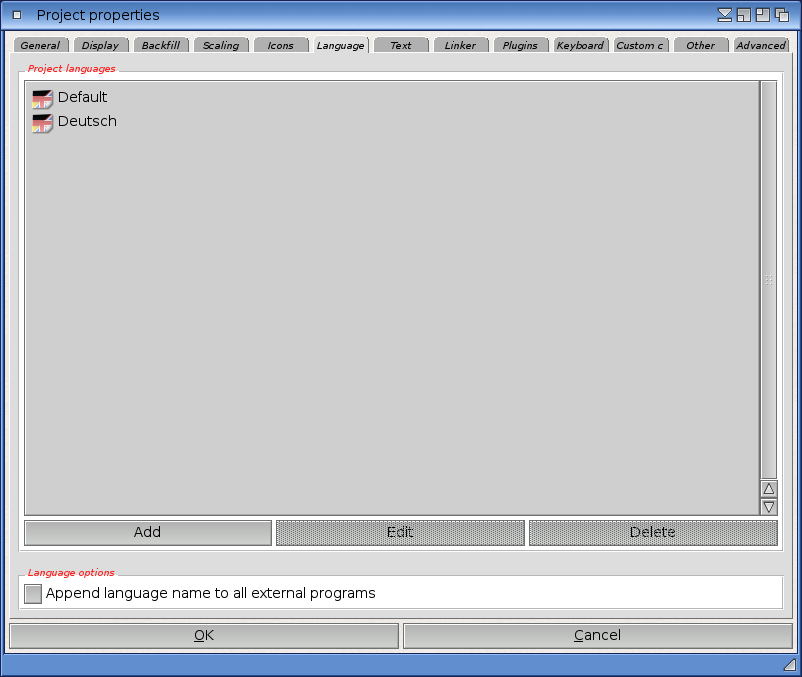Click the iconify gadget in title bar

coord(726,15)
